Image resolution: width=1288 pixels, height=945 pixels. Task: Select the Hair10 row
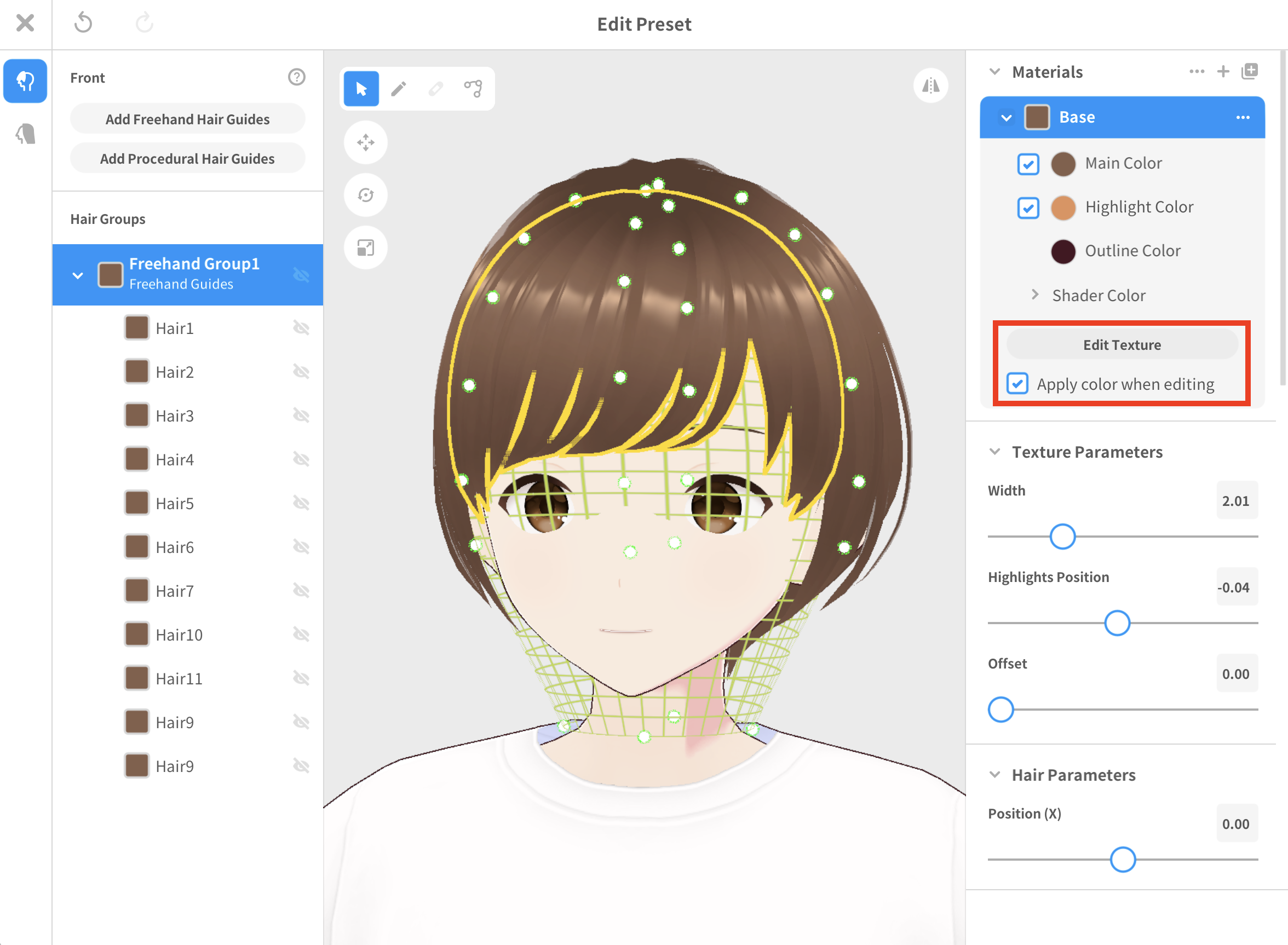[188, 635]
